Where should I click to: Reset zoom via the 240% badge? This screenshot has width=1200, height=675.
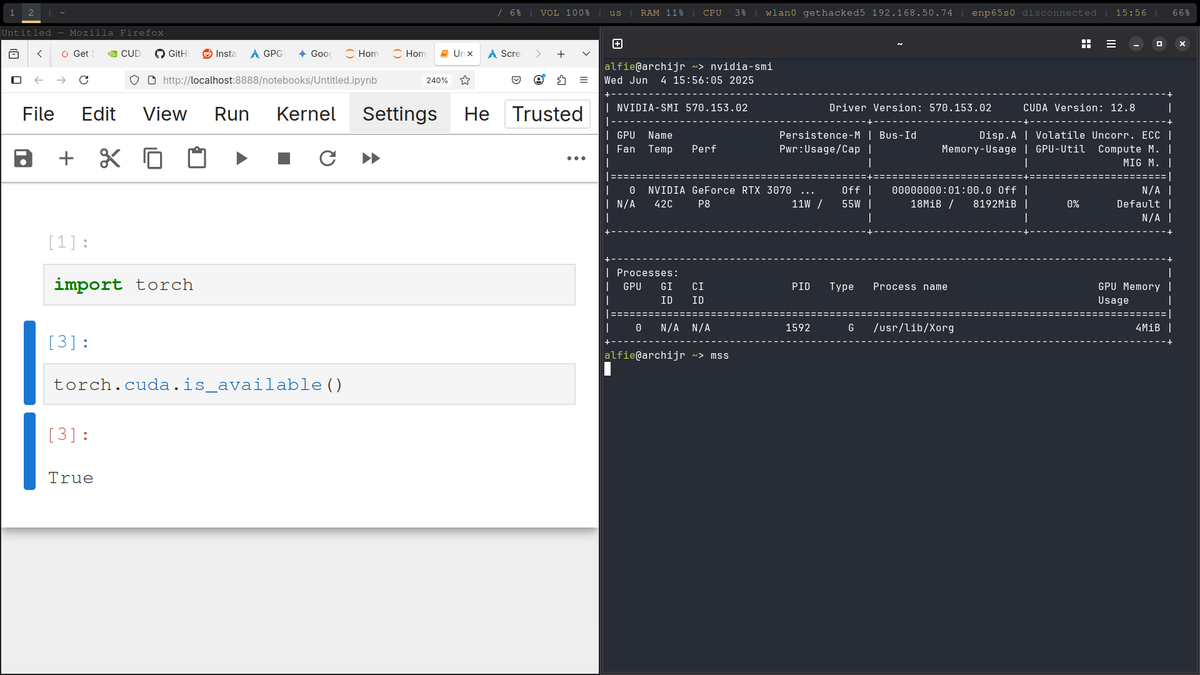437,80
